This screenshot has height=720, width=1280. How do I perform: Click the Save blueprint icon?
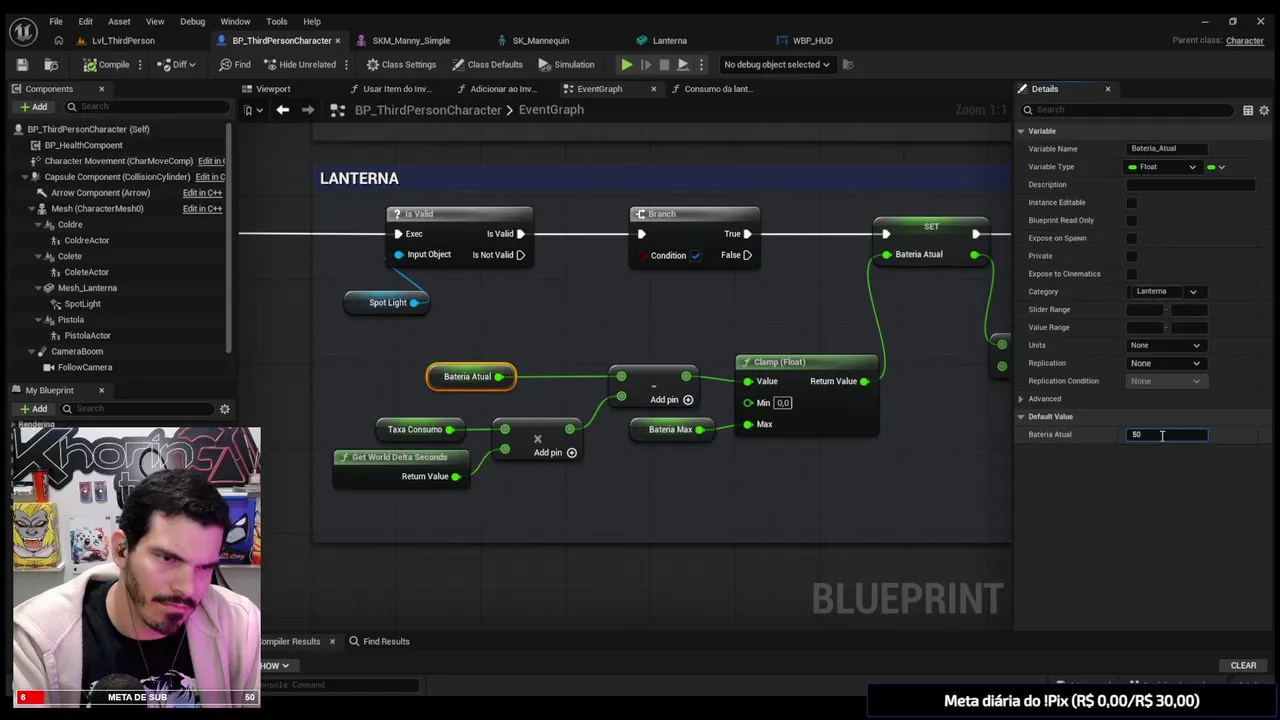(22, 64)
